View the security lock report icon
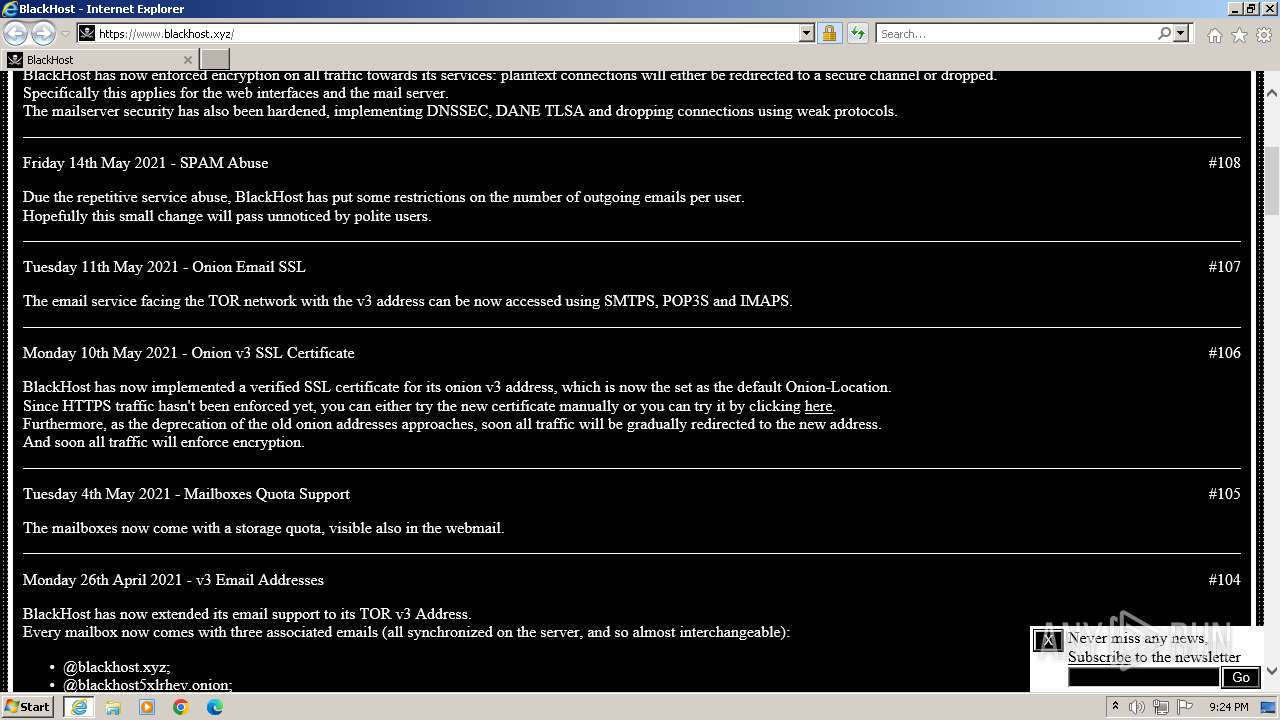1280x720 pixels. click(829, 33)
